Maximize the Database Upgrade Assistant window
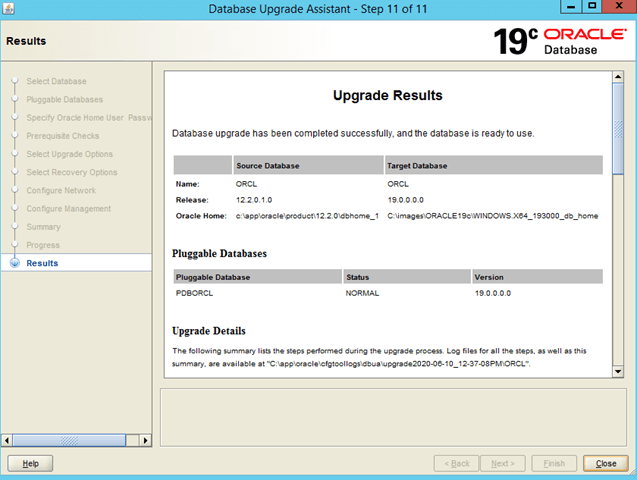 point(593,9)
